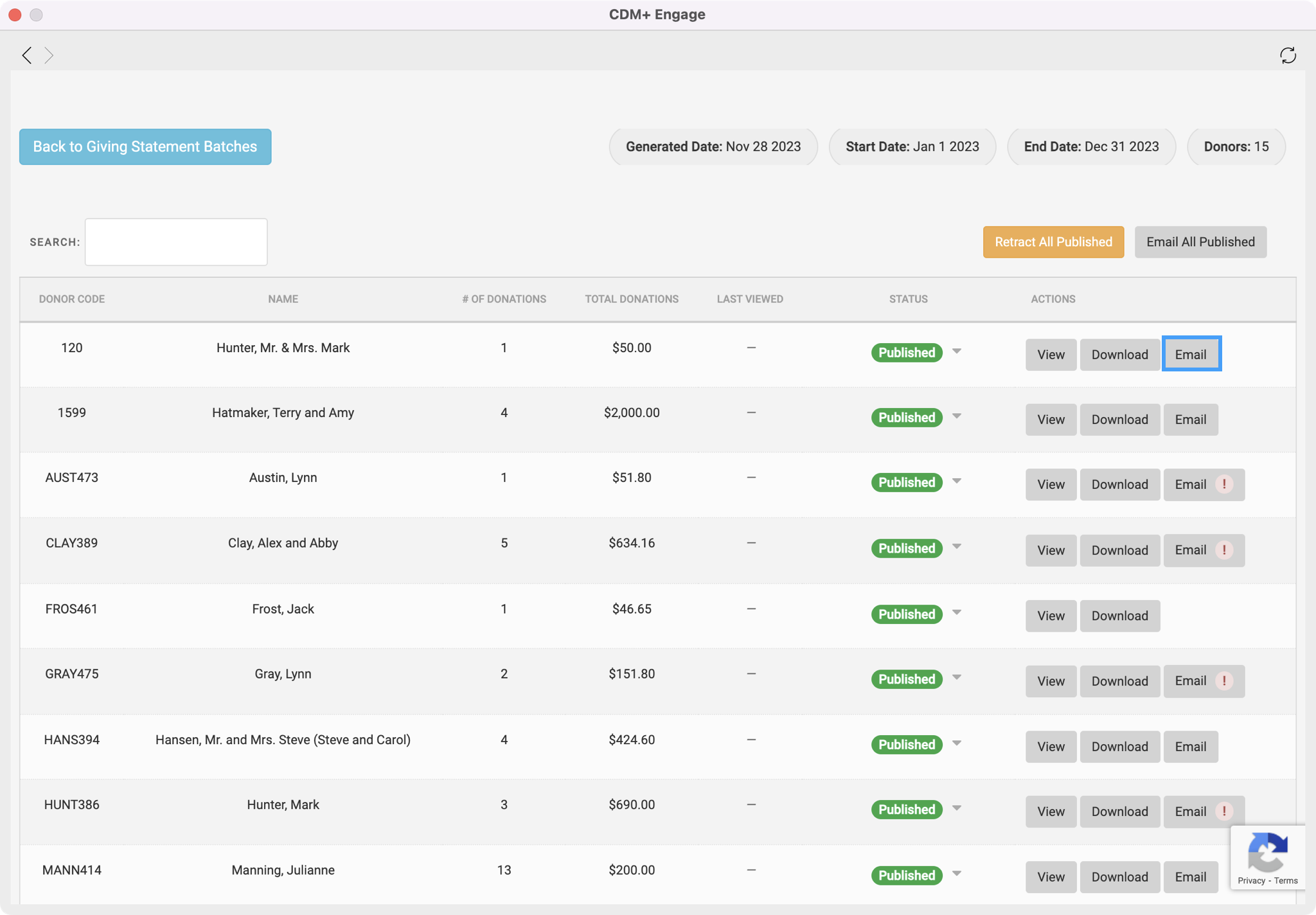Click warning icon on HUNT386 Email button
Screen dimensions: 1316x915
pyautogui.click(x=1224, y=811)
